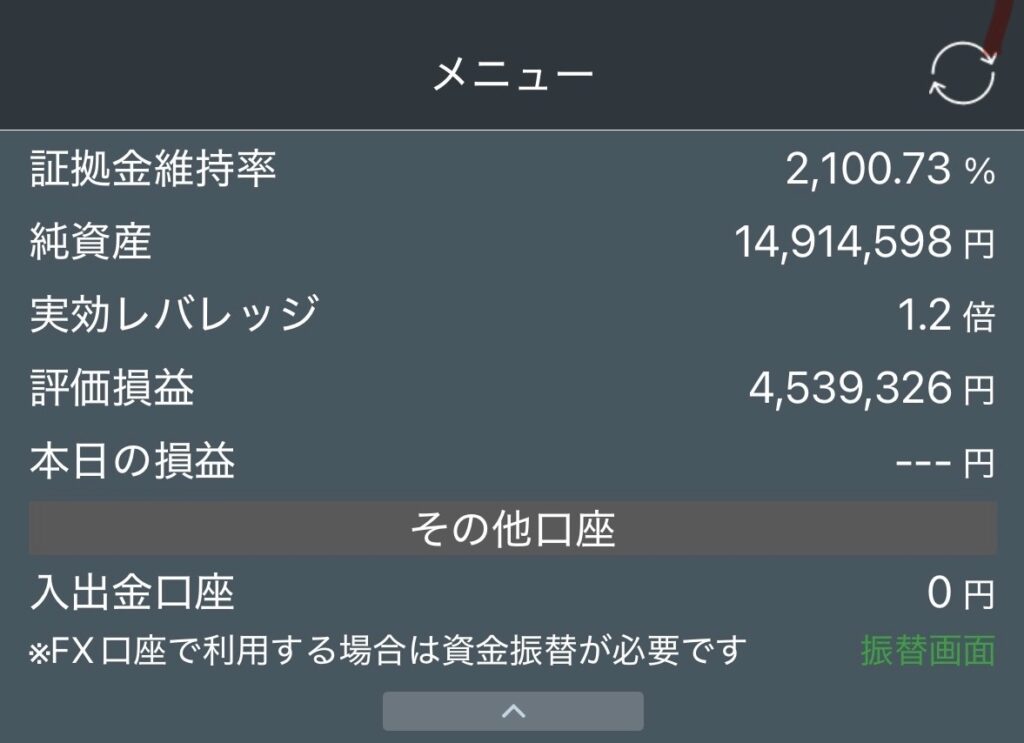
Task: Select the --- 円 today's profit value
Action: click(x=945, y=463)
